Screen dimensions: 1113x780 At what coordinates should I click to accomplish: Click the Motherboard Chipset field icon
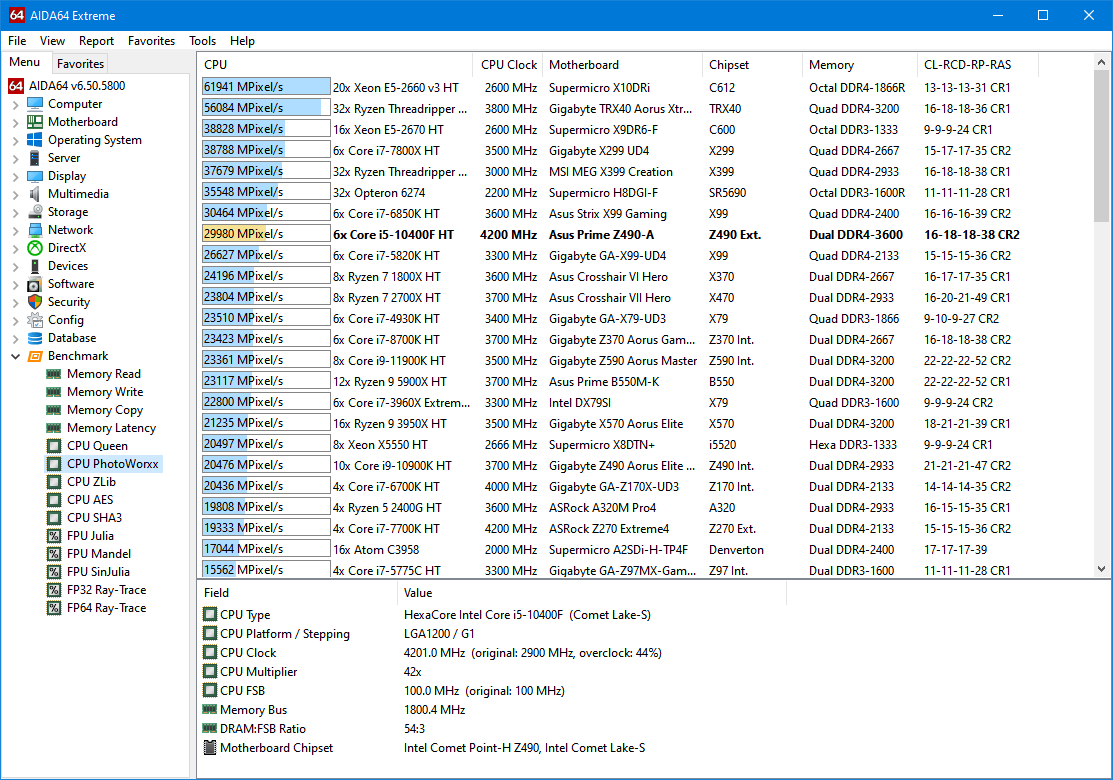click(209, 747)
